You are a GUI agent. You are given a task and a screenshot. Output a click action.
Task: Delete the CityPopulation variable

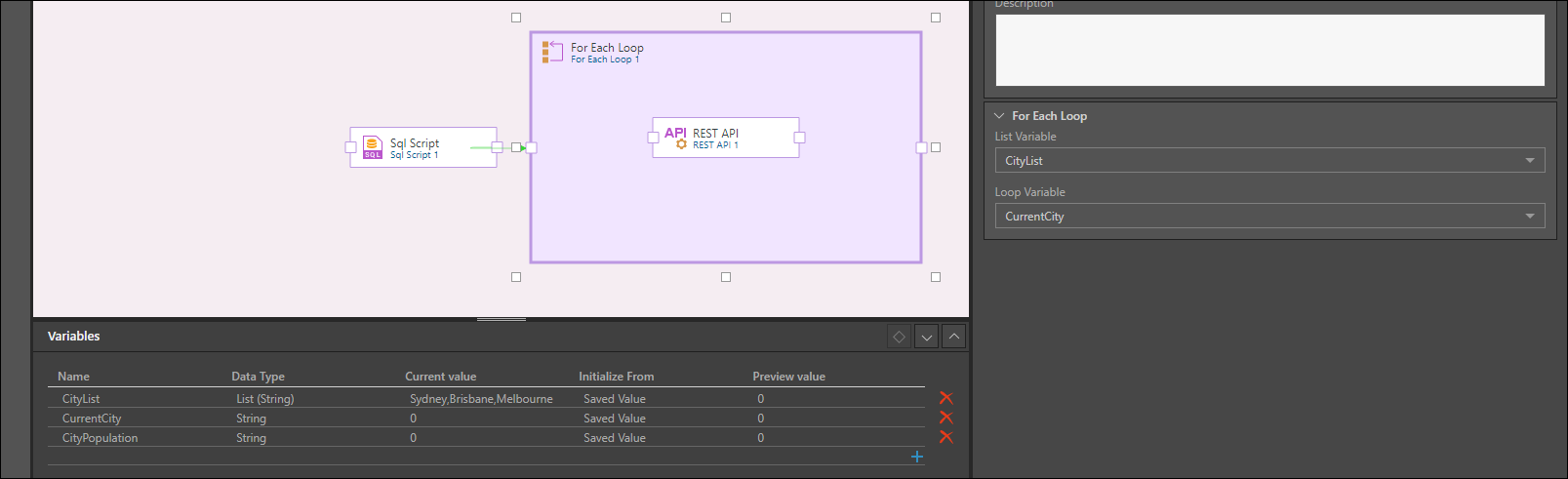click(945, 437)
